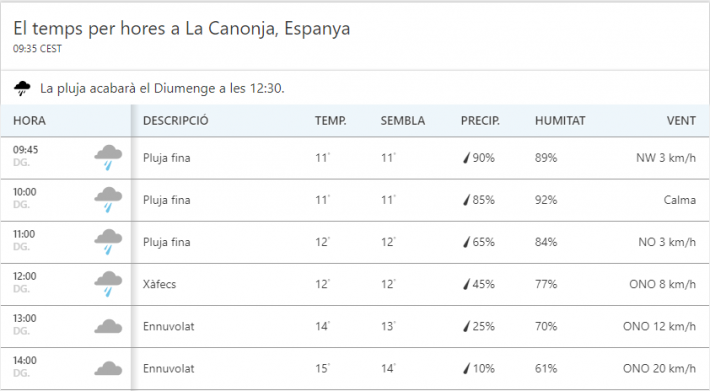The image size is (710, 391).
Task: Click the VENT column header
Action: (681, 121)
